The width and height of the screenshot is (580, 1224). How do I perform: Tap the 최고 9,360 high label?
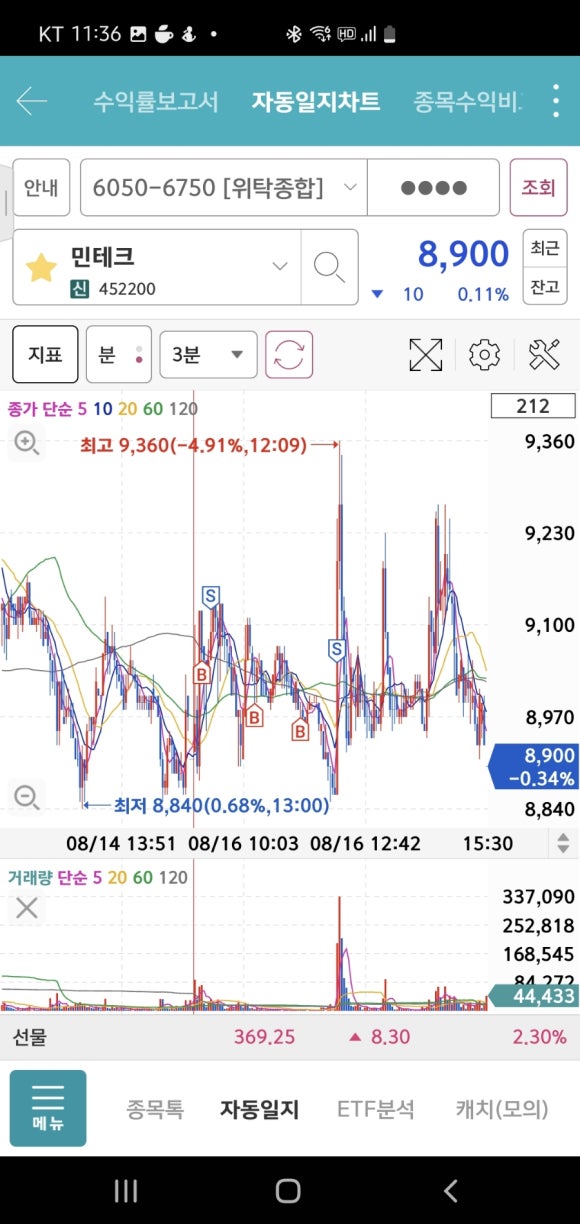pyautogui.click(x=193, y=445)
